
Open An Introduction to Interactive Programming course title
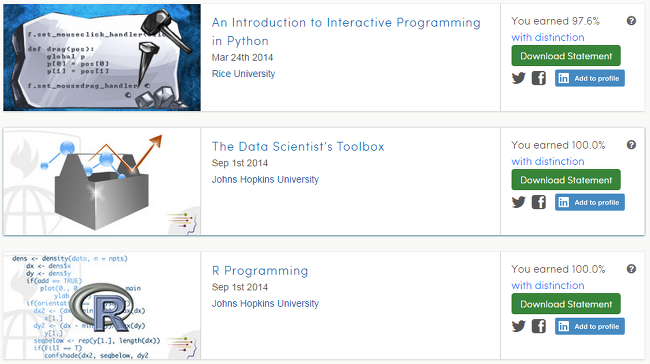point(346,32)
